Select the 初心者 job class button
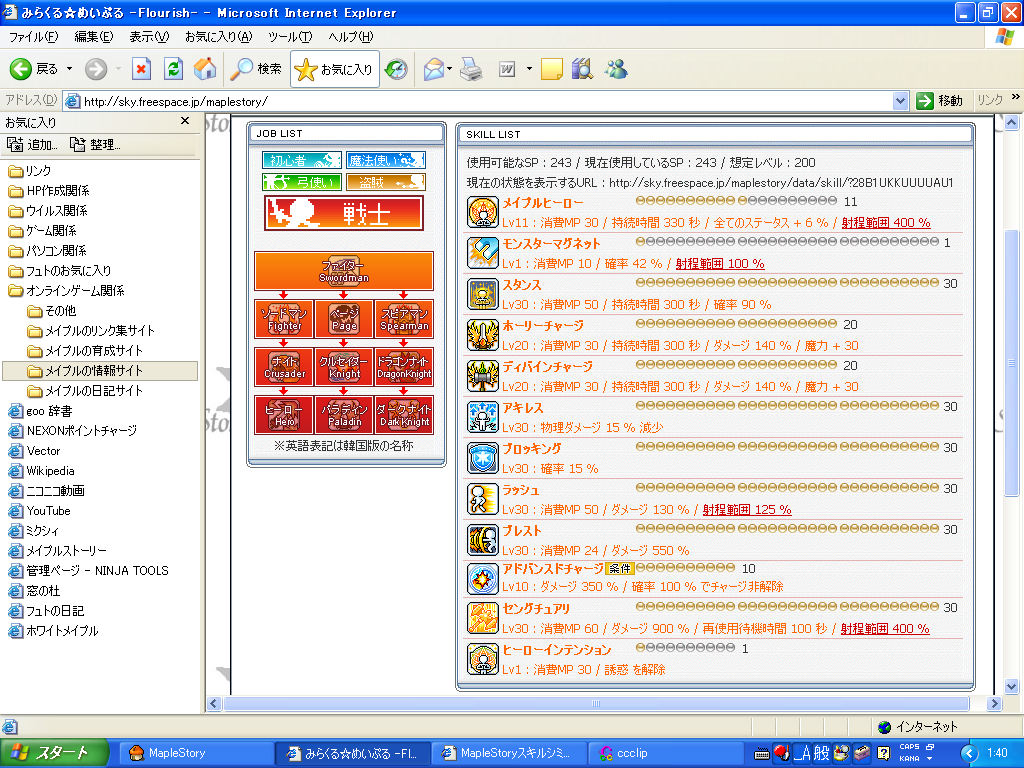The image size is (1024, 768). click(302, 160)
